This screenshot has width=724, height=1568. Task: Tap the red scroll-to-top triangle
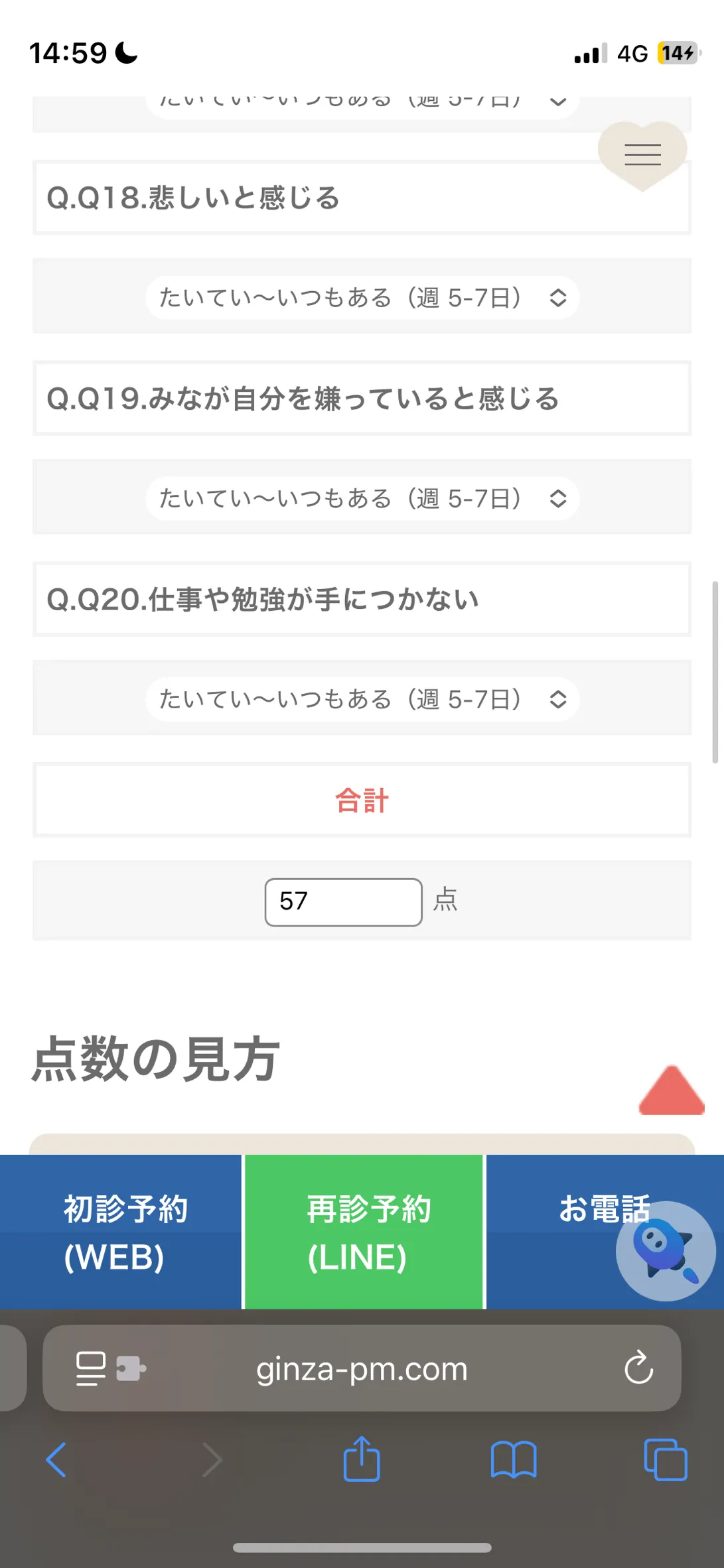click(672, 1091)
